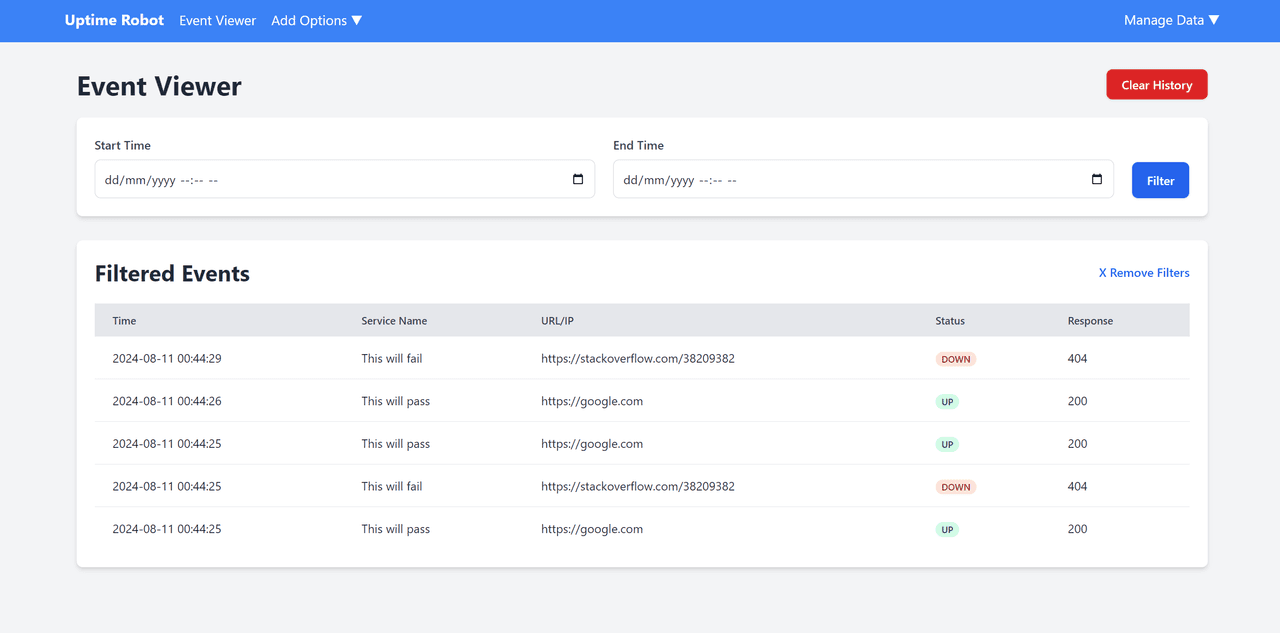The width and height of the screenshot is (1280, 633).
Task: Go to Uptime Robot home logo link
Action: click(114, 20)
